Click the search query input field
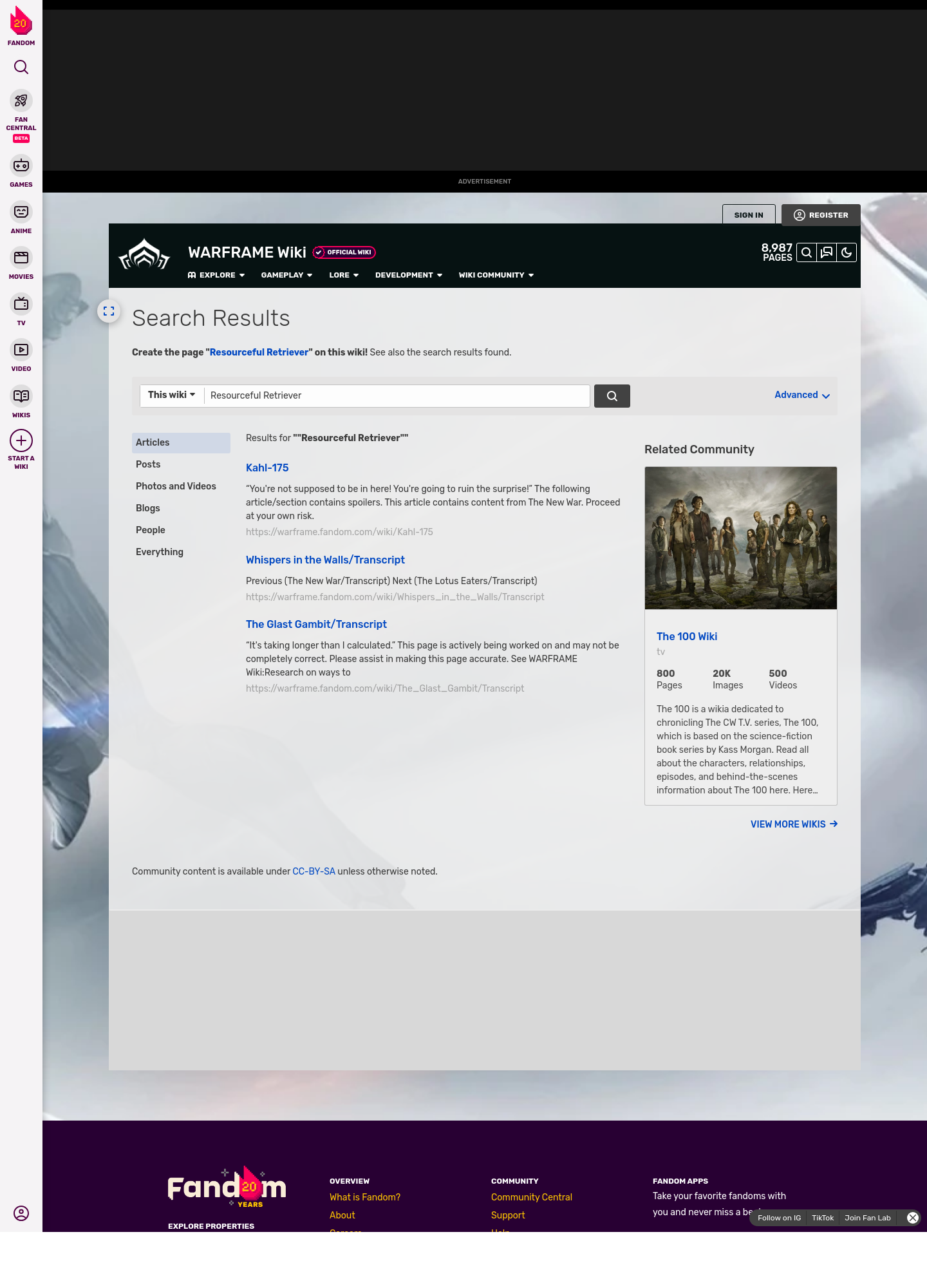 [397, 396]
